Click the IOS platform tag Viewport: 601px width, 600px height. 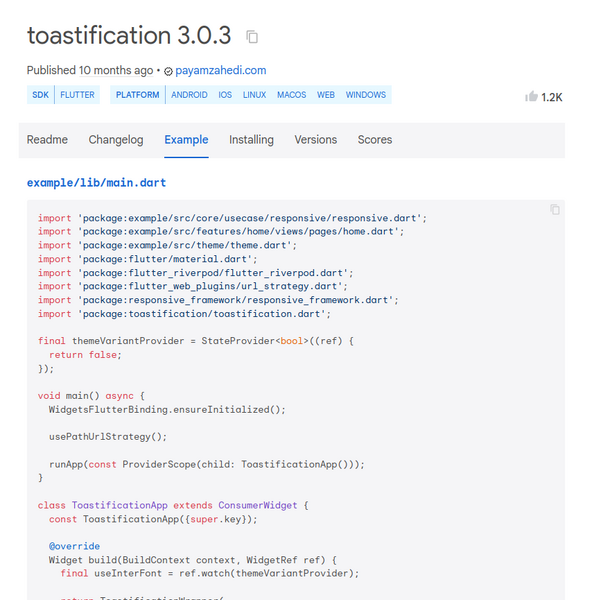pyautogui.click(x=225, y=95)
